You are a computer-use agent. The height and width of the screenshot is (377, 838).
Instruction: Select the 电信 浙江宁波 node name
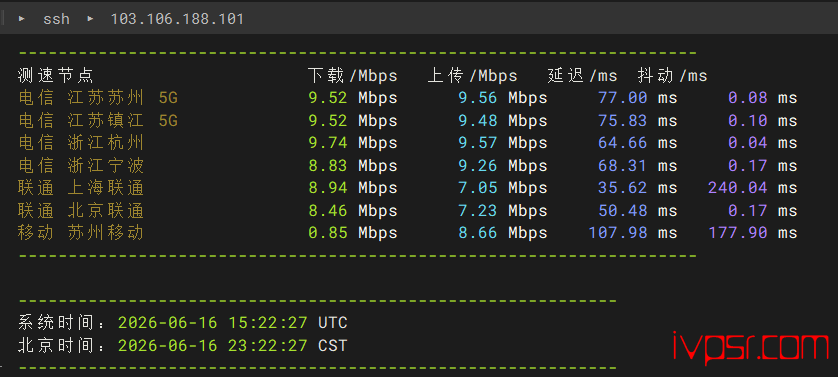[x=81, y=165]
